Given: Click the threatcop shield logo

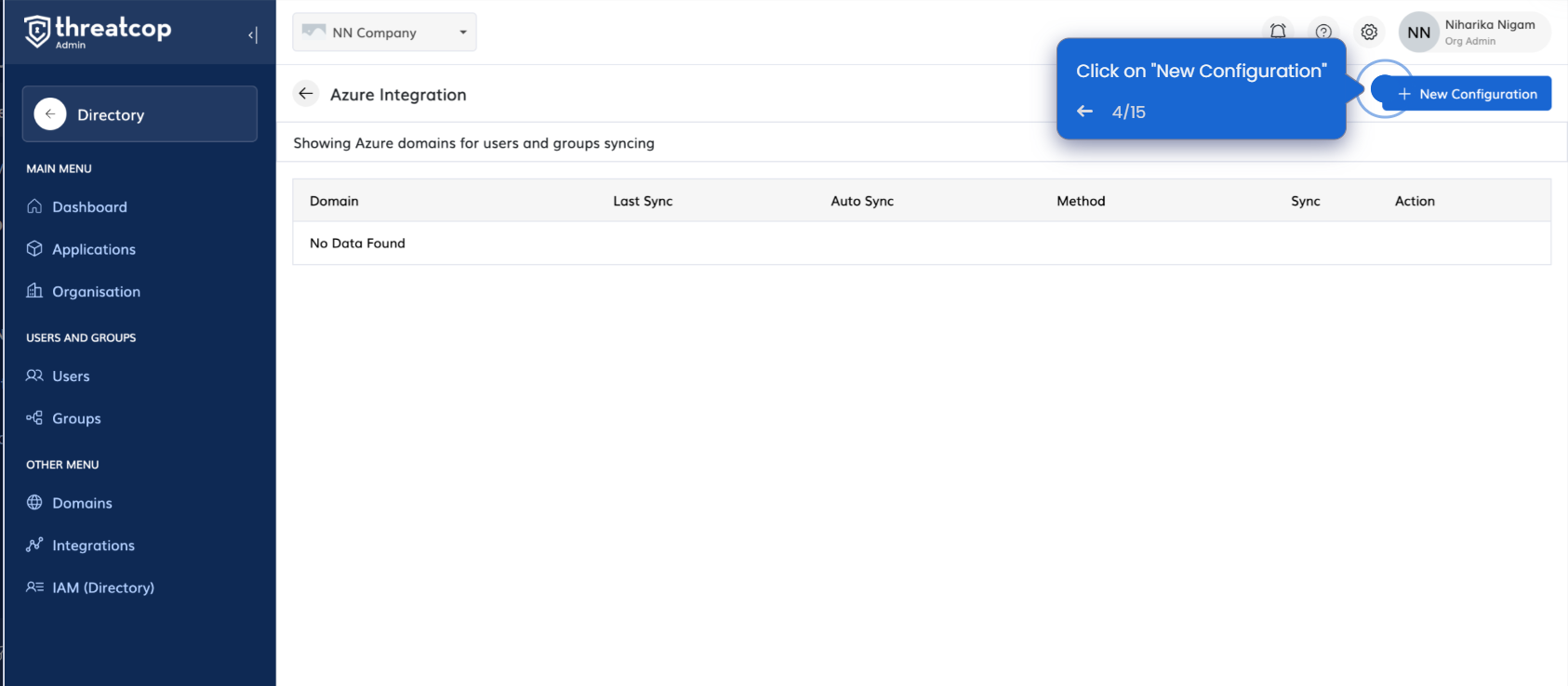Looking at the screenshot, I should tap(37, 31).
